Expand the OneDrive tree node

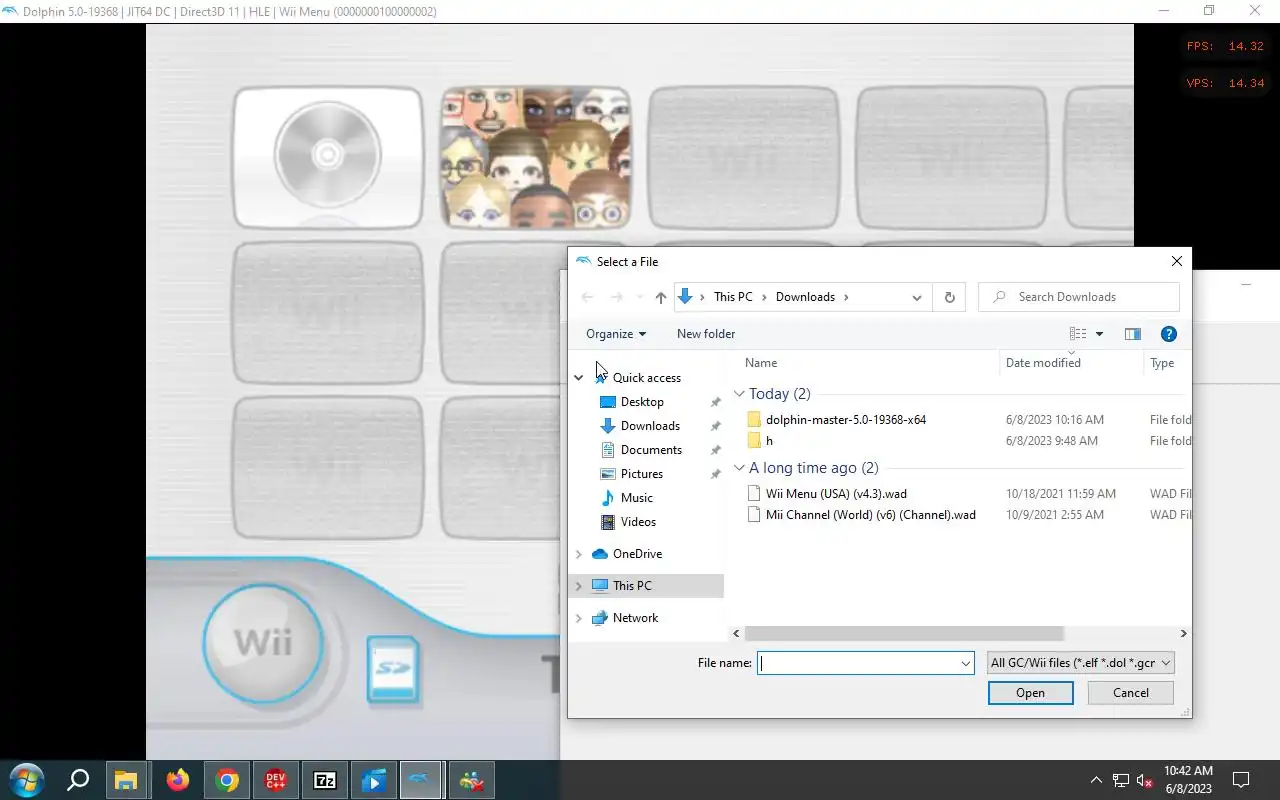point(579,554)
